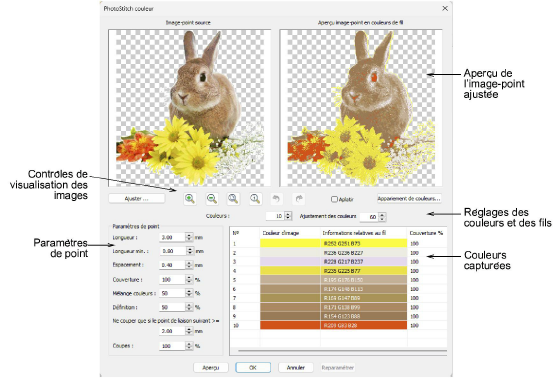Click thread info cell R252 G251 B73
The width and height of the screenshot is (555, 392).
point(364,244)
